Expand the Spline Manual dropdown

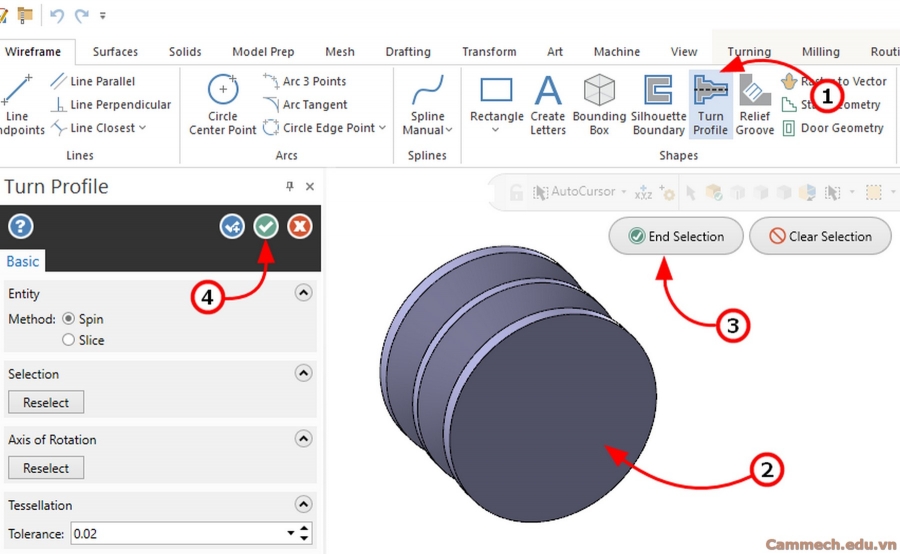coord(449,130)
